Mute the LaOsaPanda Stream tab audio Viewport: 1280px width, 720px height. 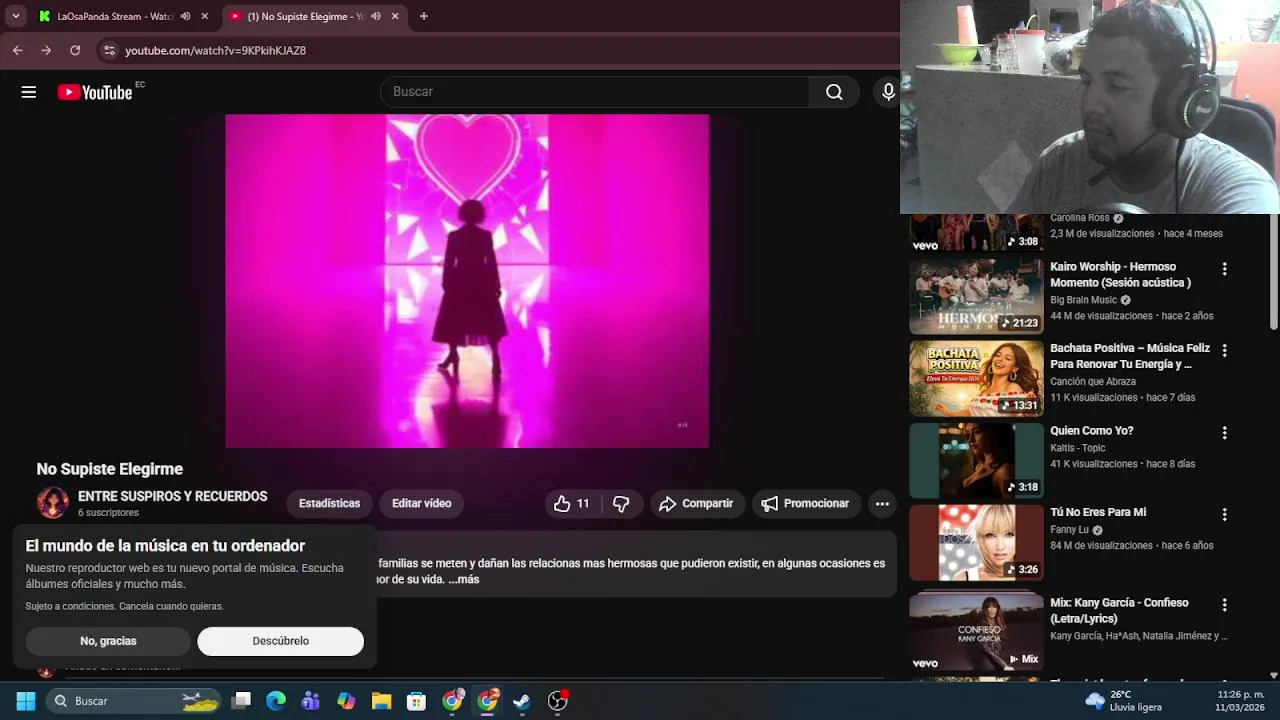coord(185,16)
